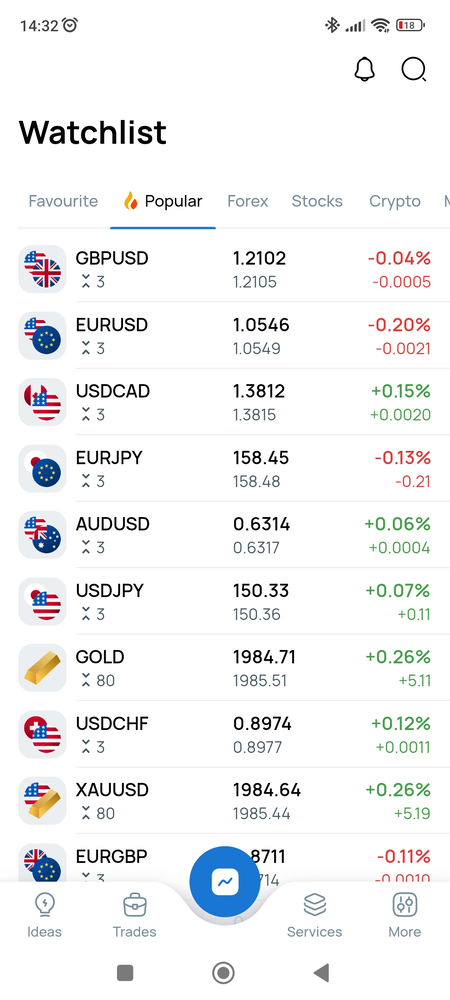The width and height of the screenshot is (450, 1000).
Task: Open the More sliders icon
Action: tap(405, 904)
